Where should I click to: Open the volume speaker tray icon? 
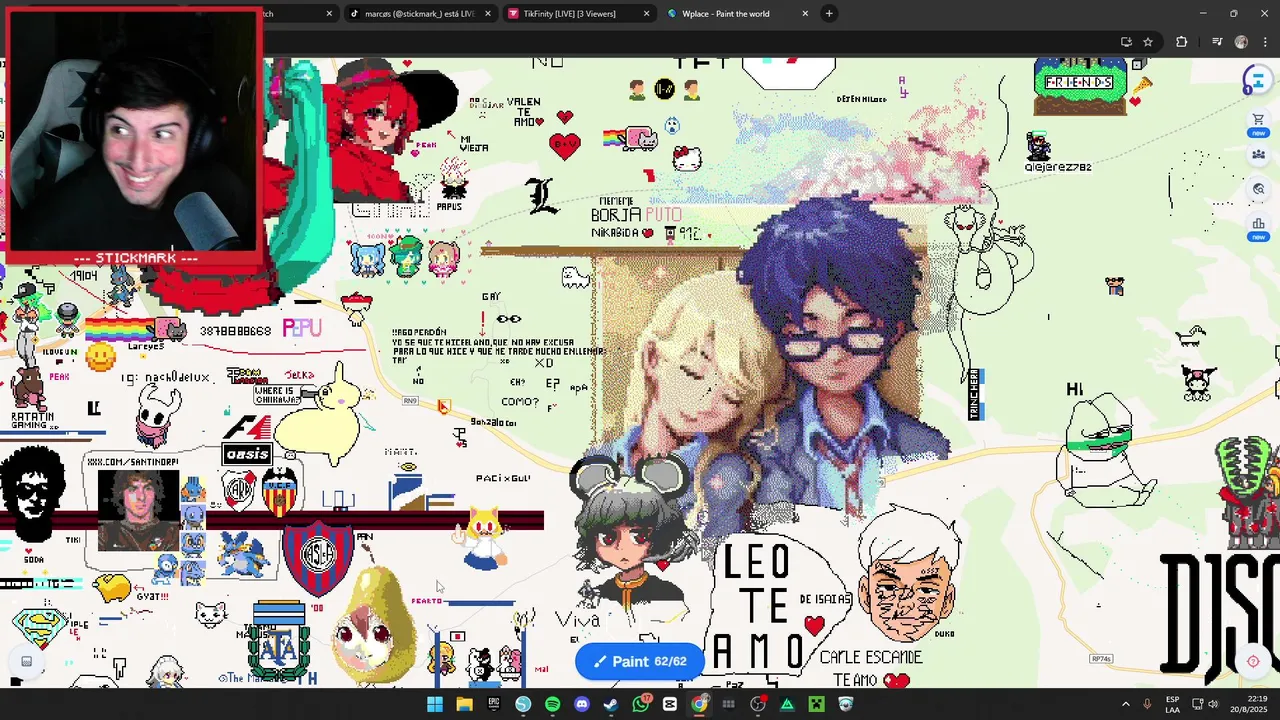(x=1213, y=704)
